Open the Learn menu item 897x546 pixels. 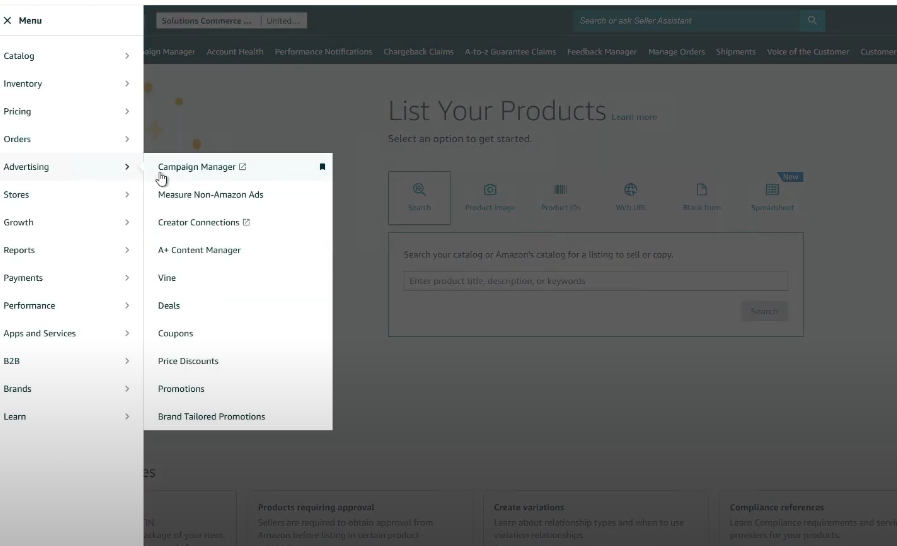tap(72, 417)
